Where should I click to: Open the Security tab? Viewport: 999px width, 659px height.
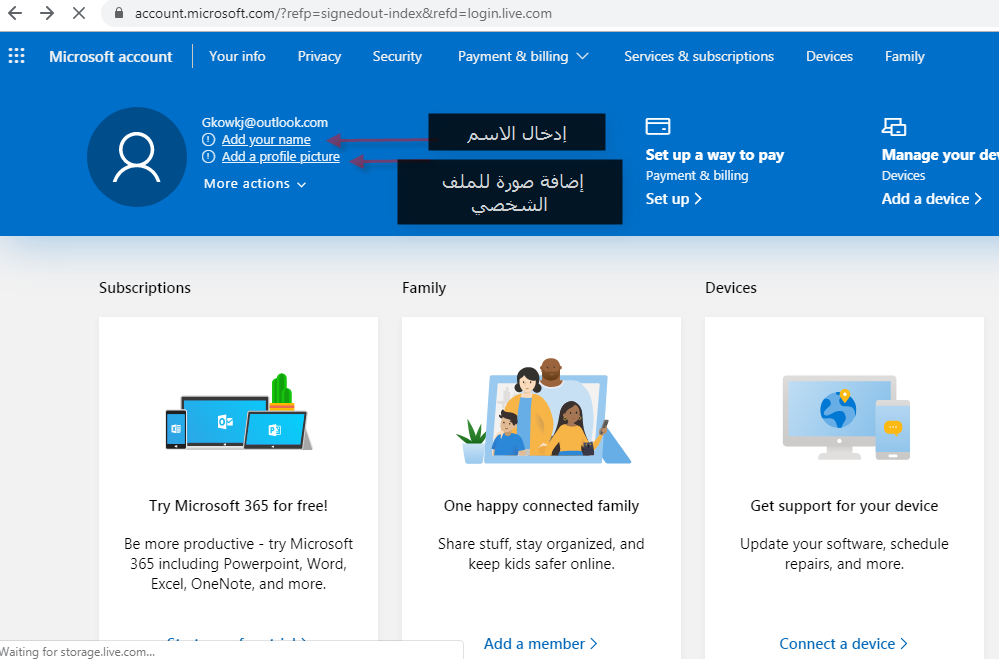point(397,56)
